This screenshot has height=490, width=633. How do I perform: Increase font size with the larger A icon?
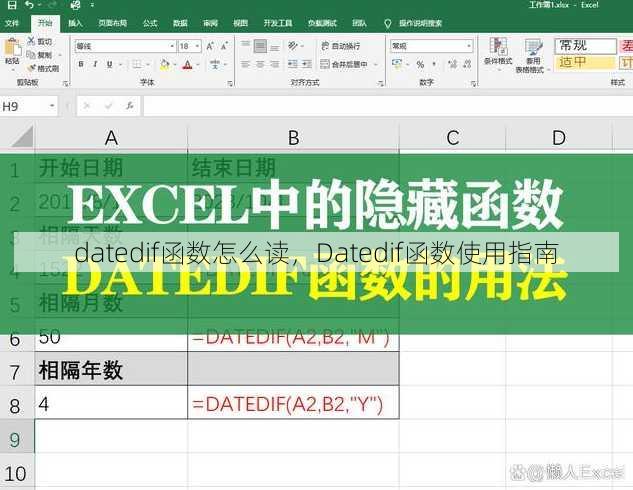[x=210, y=46]
